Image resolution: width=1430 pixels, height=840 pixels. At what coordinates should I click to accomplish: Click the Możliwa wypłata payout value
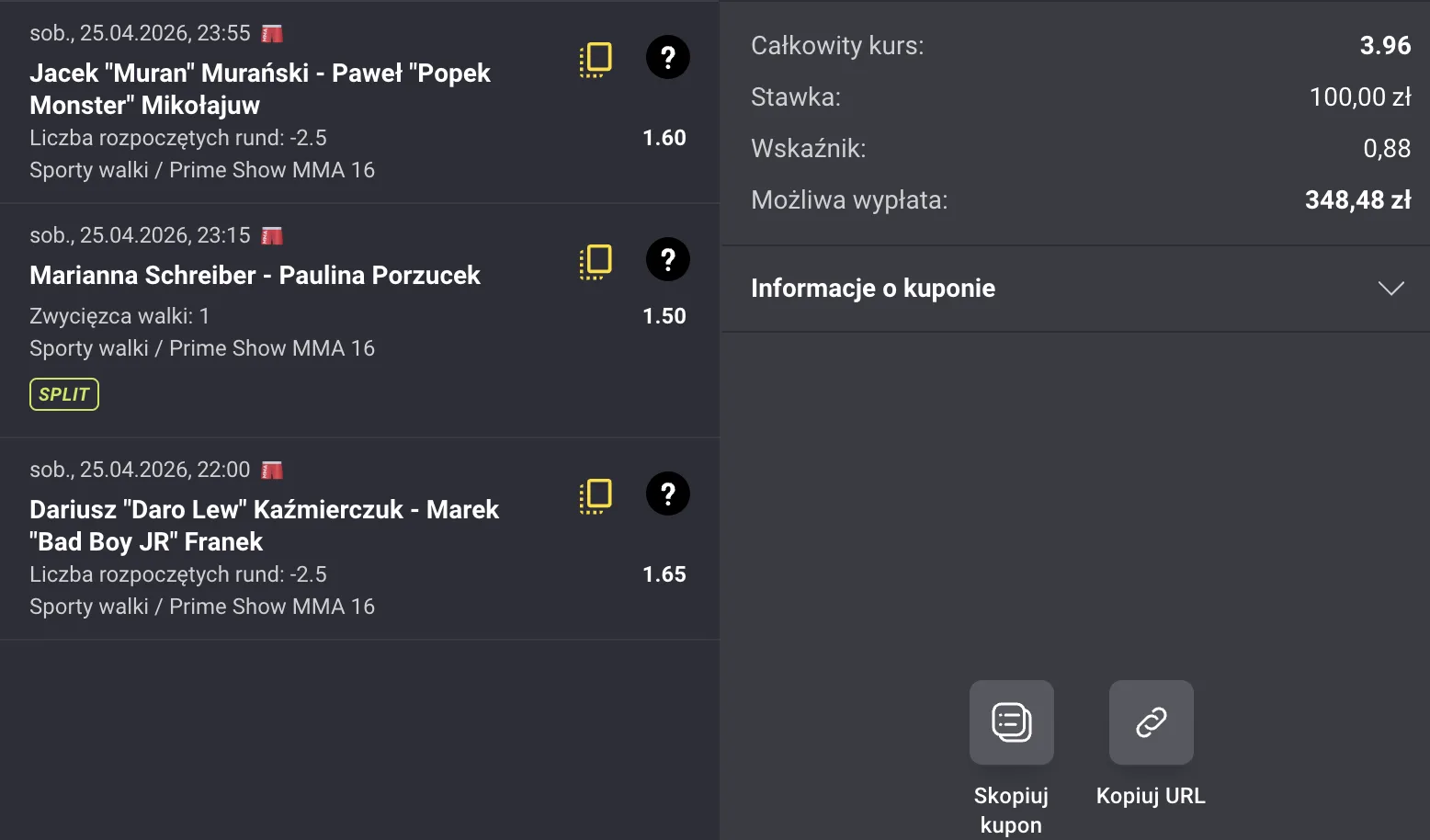coord(1358,199)
